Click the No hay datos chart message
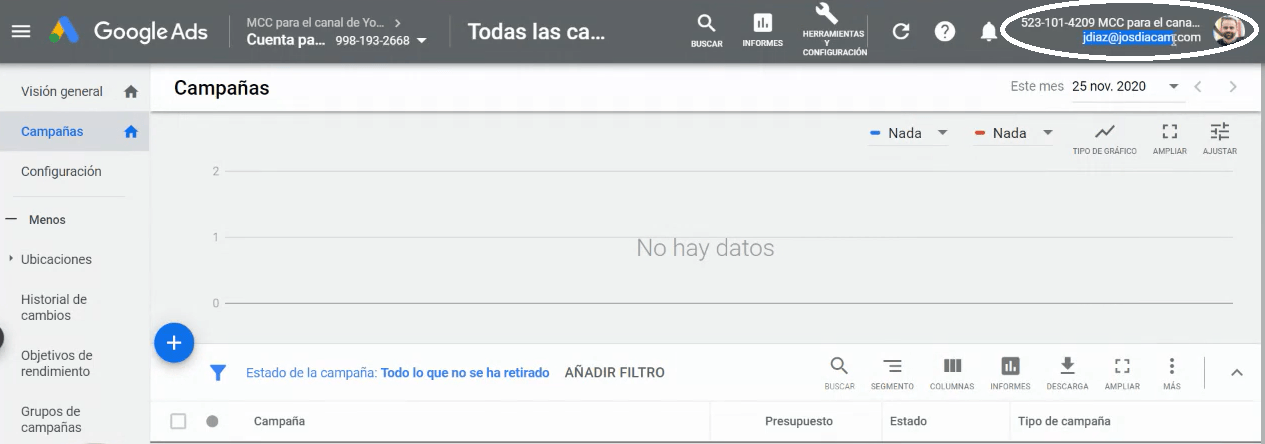Image resolution: width=1265 pixels, height=444 pixels. [x=705, y=247]
